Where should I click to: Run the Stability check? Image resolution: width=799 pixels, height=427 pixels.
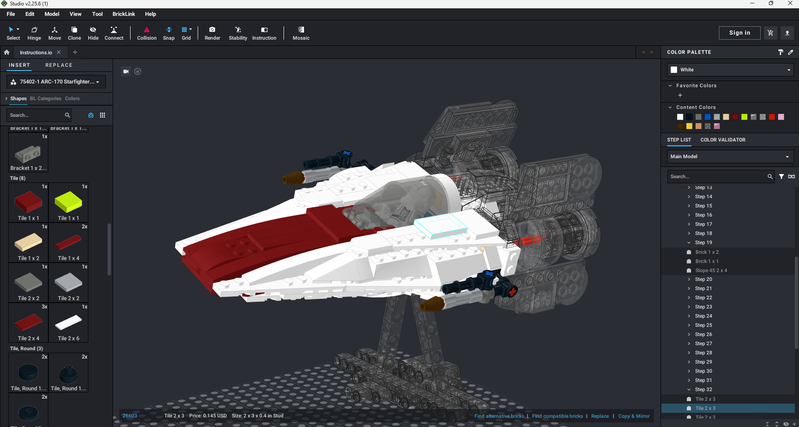pyautogui.click(x=237, y=33)
